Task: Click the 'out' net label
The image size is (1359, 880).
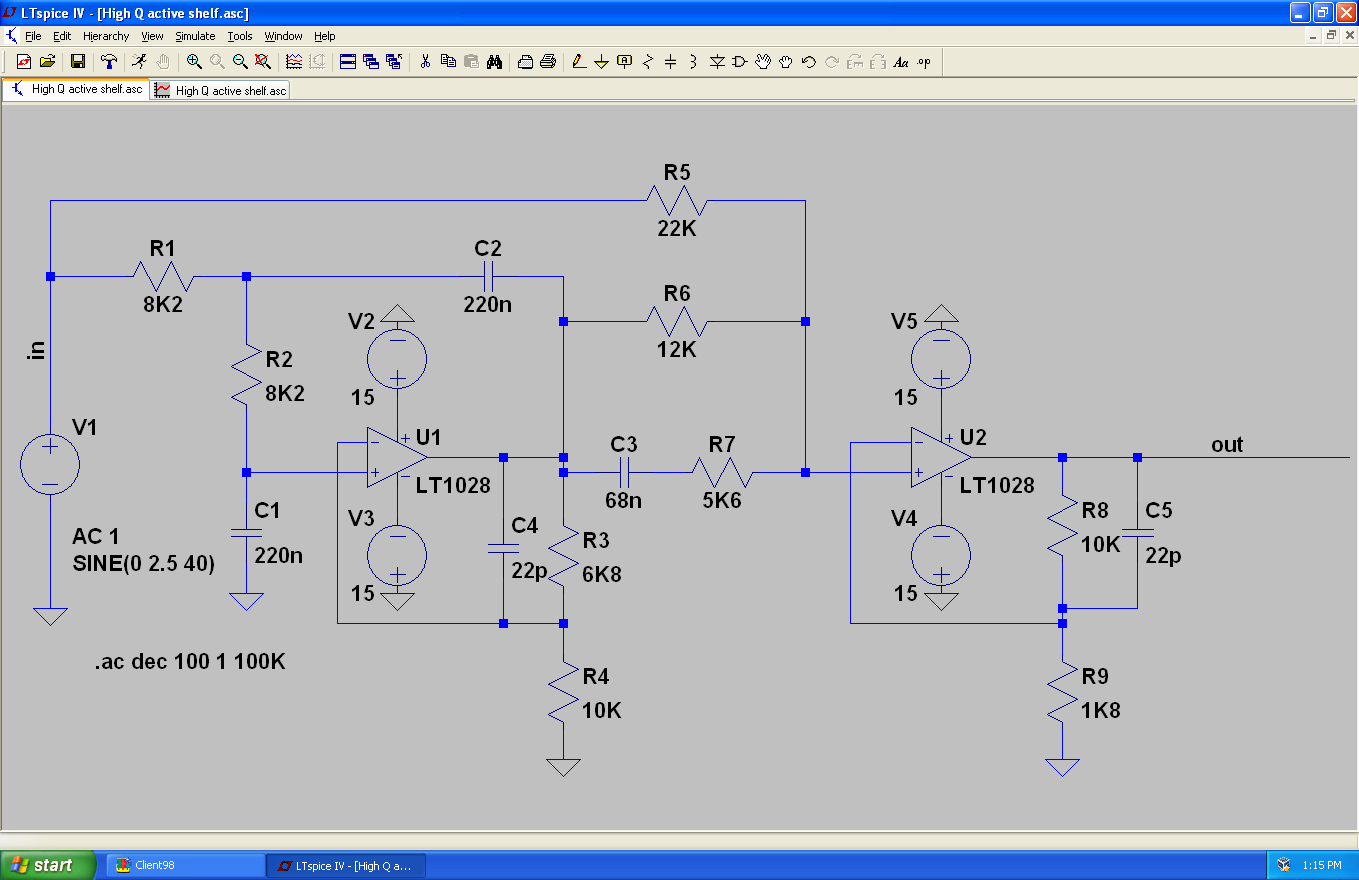Action: (x=1227, y=444)
